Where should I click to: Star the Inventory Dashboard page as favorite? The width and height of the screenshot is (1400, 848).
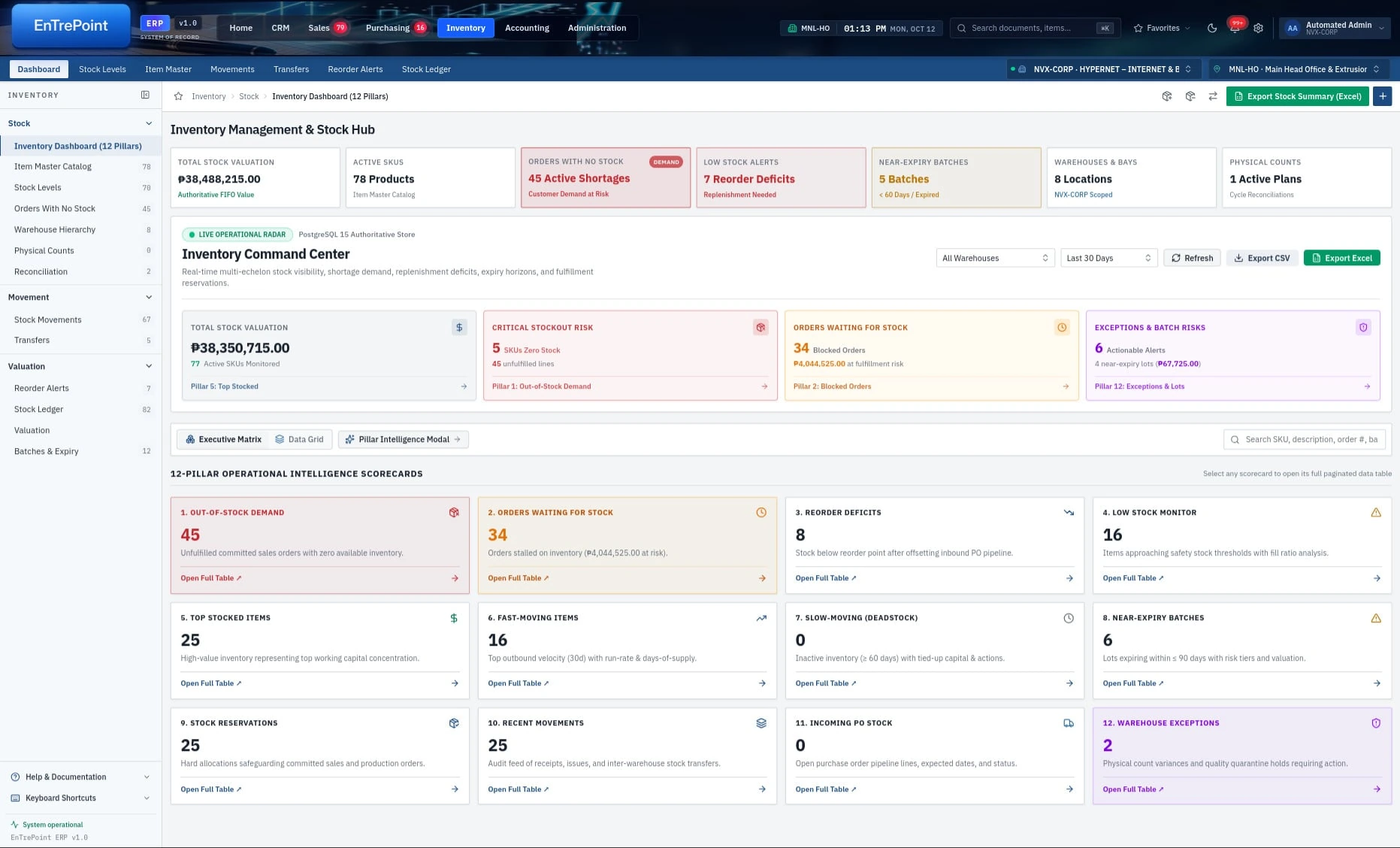click(178, 96)
